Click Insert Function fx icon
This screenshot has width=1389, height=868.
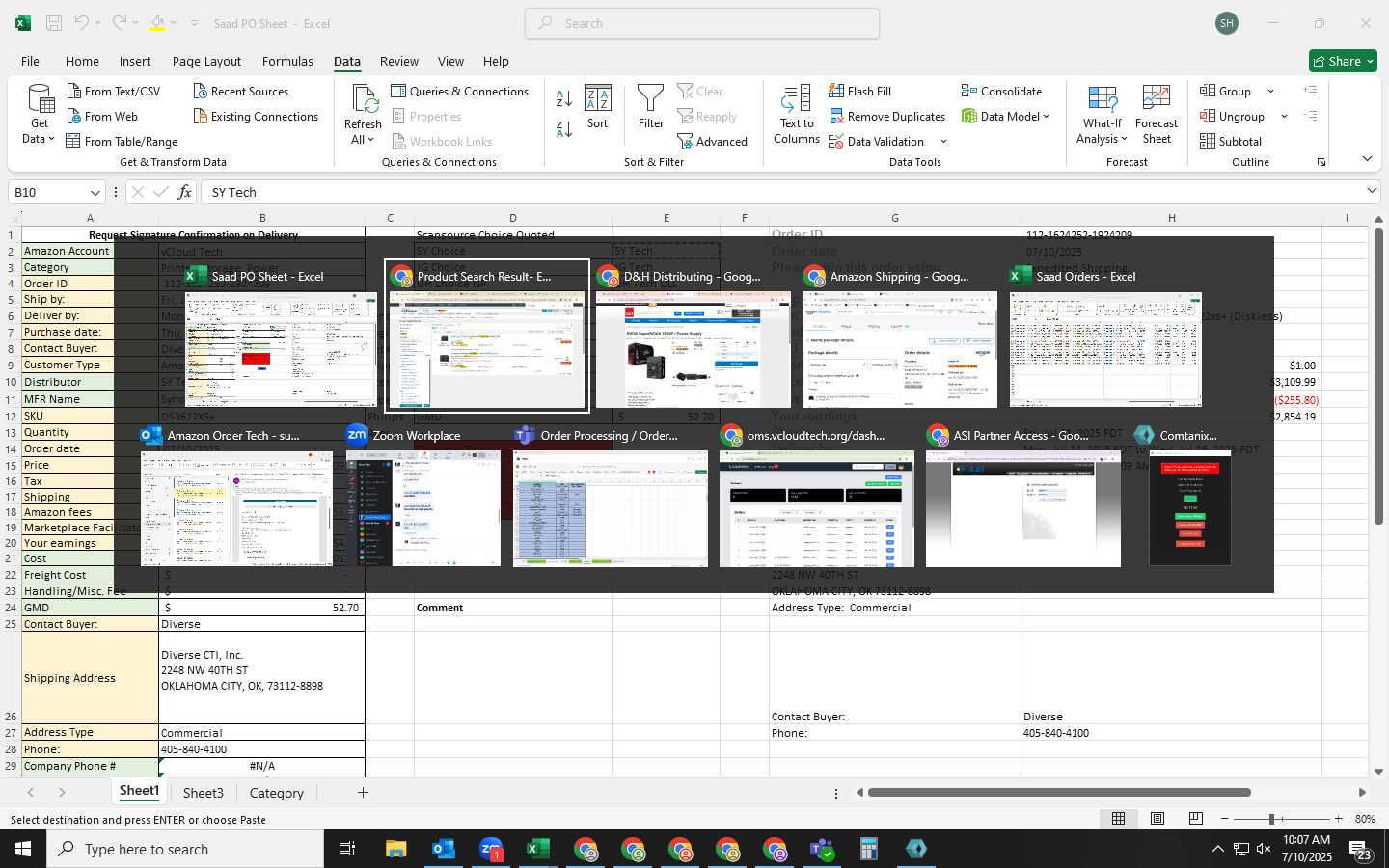pos(184,192)
